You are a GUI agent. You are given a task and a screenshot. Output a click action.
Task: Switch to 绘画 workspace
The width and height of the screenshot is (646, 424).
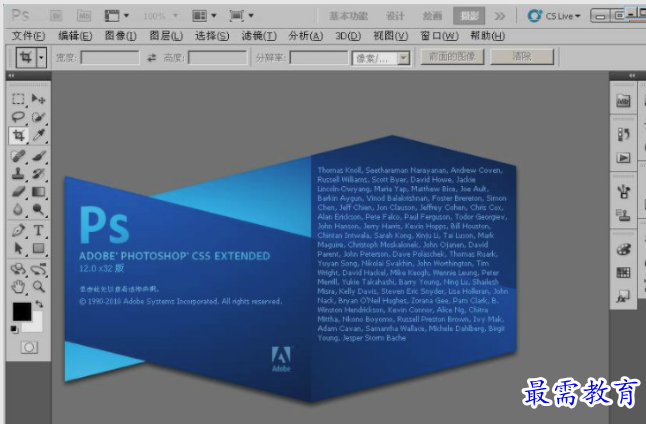click(x=432, y=16)
